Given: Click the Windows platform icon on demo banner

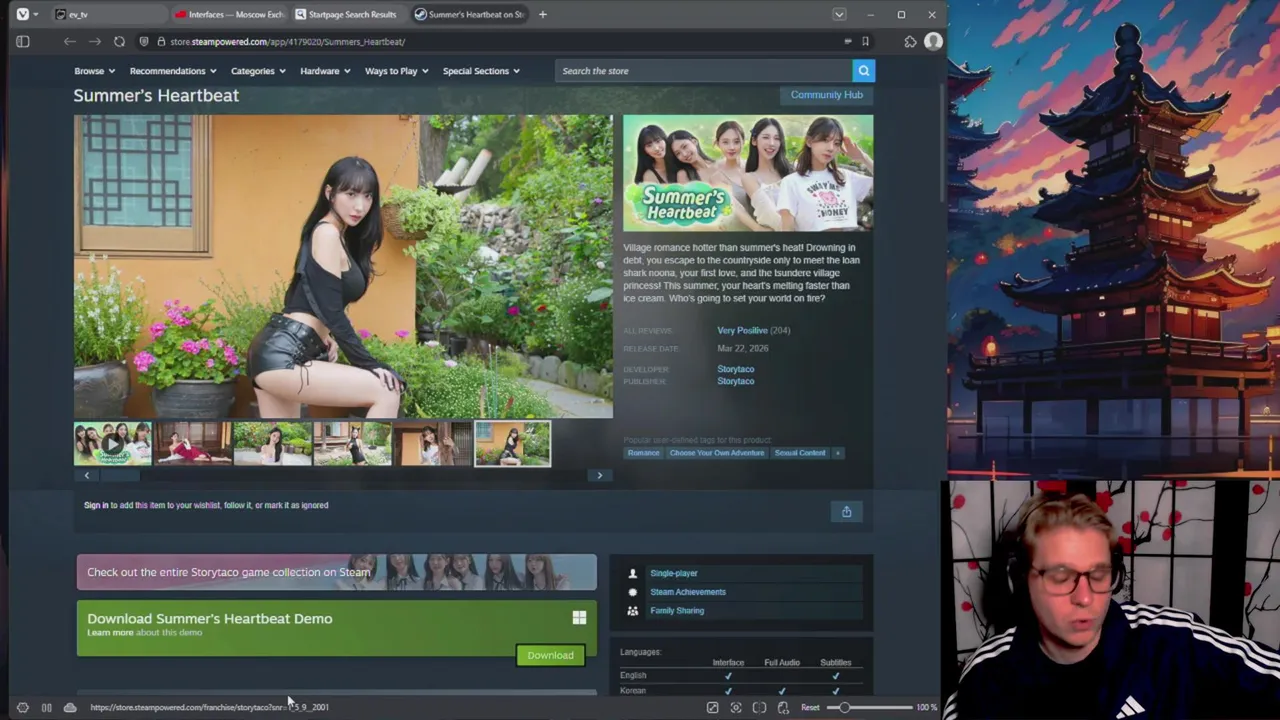Looking at the screenshot, I should coord(579,618).
